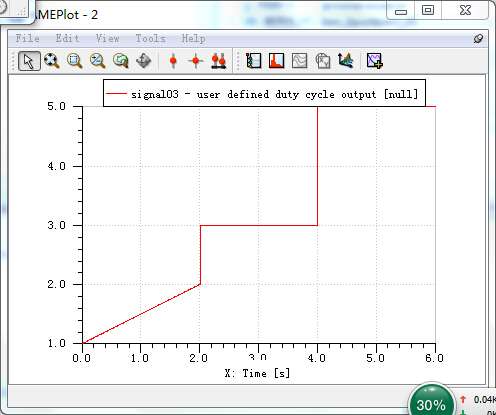
Task: Click the red histogram plot icon
Action: tap(276, 61)
